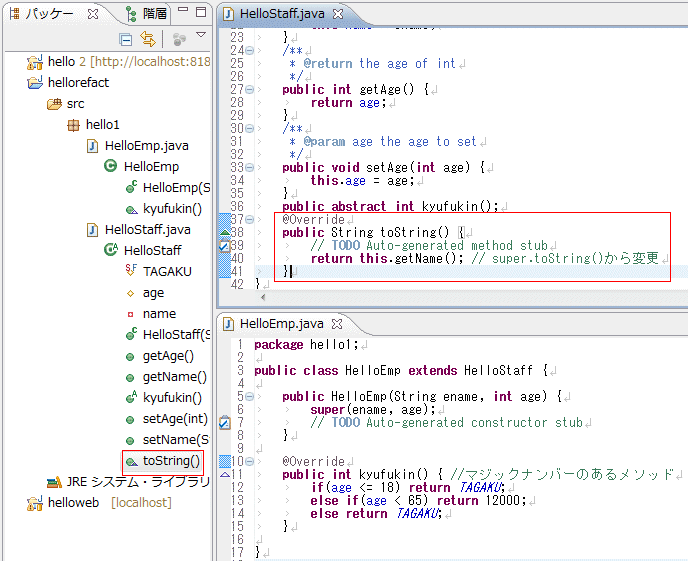
Task: Click the age field diamond icon
Action: click(x=130, y=293)
